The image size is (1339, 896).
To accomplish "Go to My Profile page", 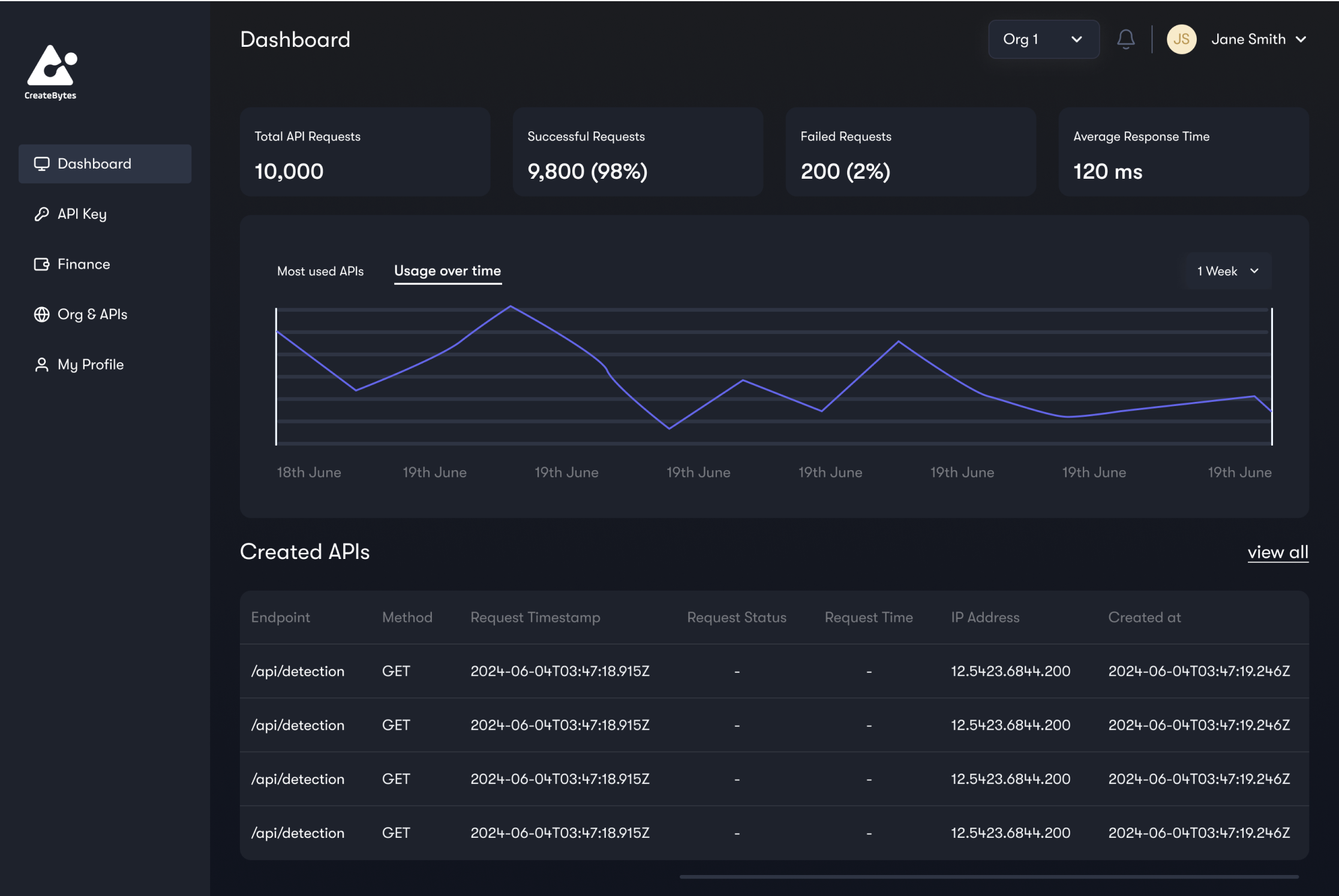I will click(90, 365).
